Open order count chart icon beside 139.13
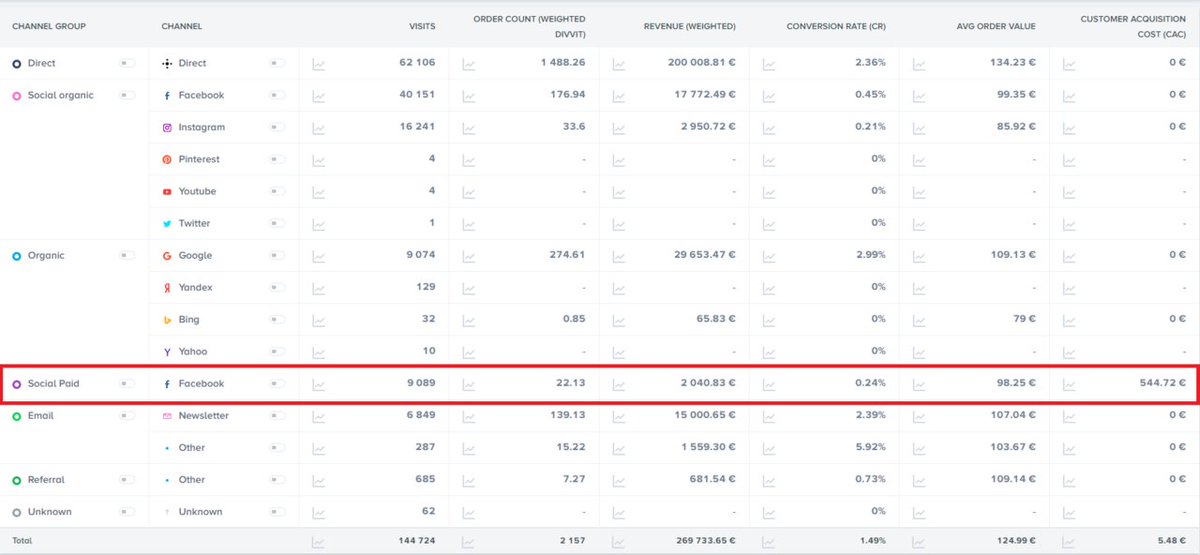 click(469, 416)
